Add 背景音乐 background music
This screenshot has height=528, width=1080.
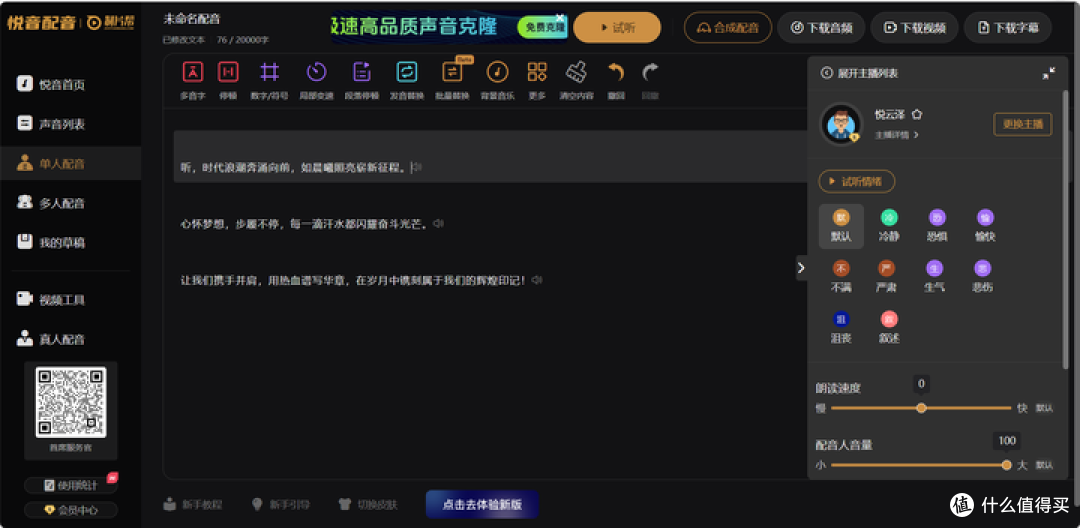(x=497, y=81)
